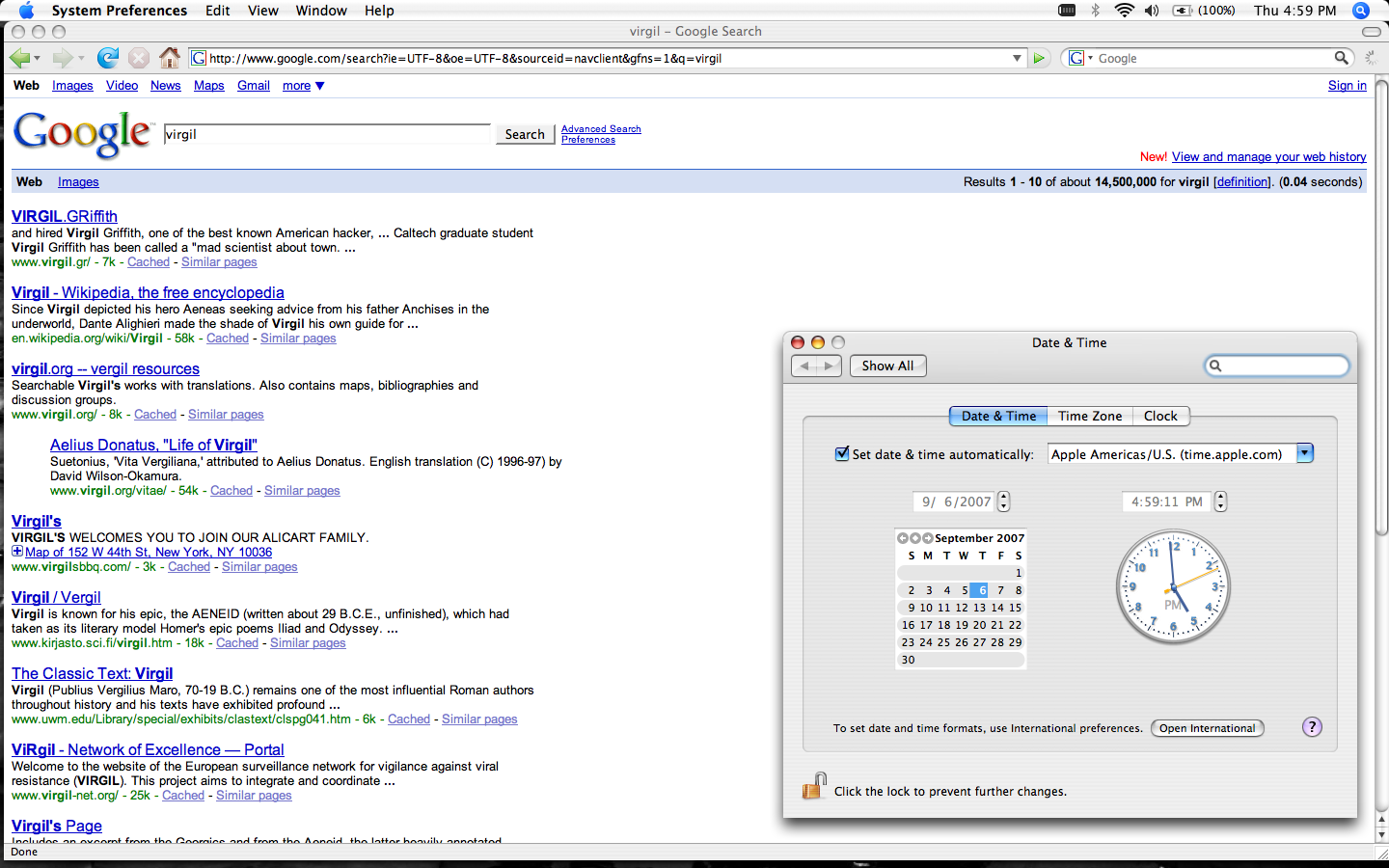Open the Window menu
The width and height of the screenshot is (1389, 868).
[x=321, y=11]
